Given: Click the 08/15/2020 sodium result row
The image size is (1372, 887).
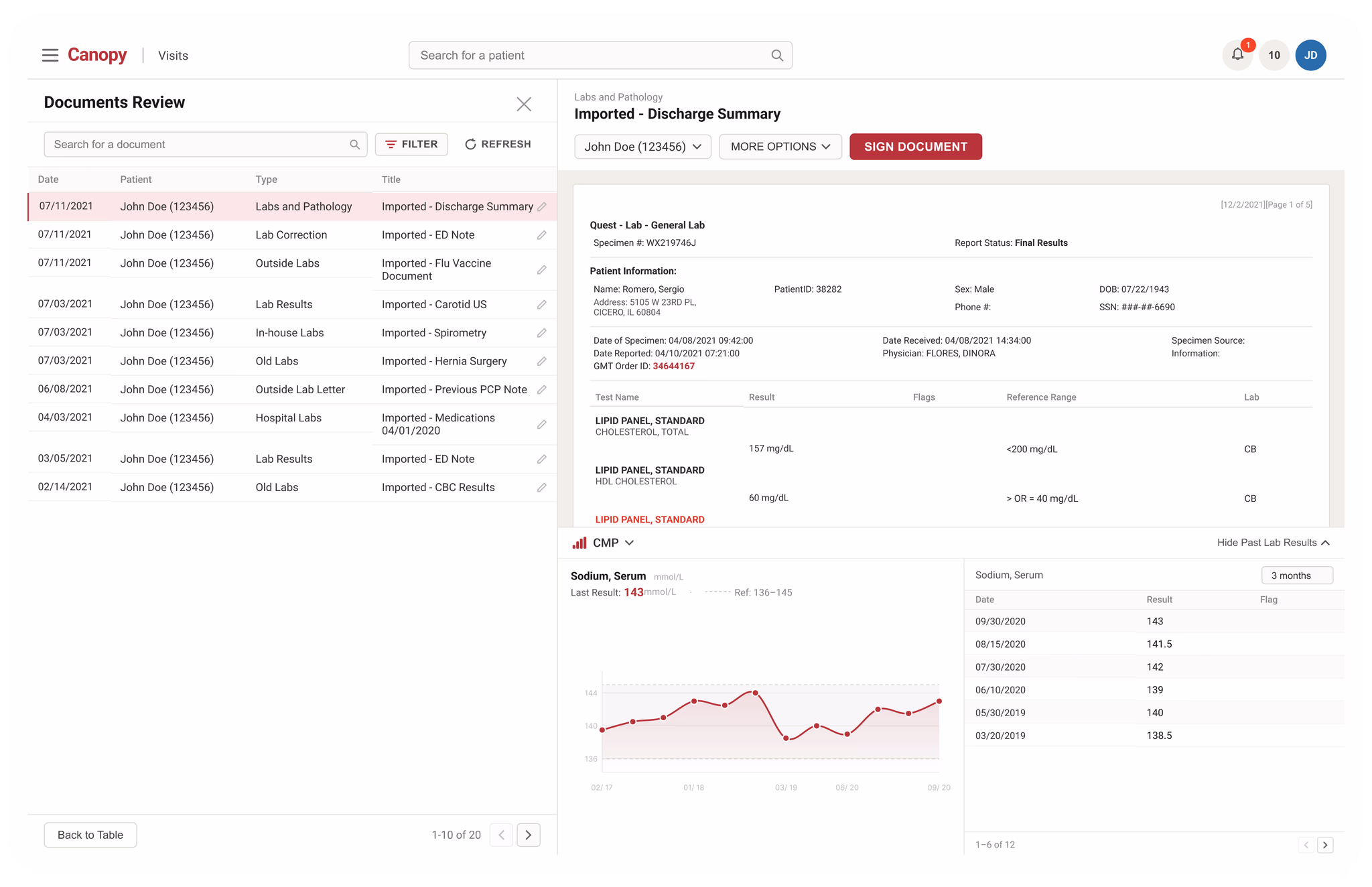Looking at the screenshot, I should [1154, 644].
